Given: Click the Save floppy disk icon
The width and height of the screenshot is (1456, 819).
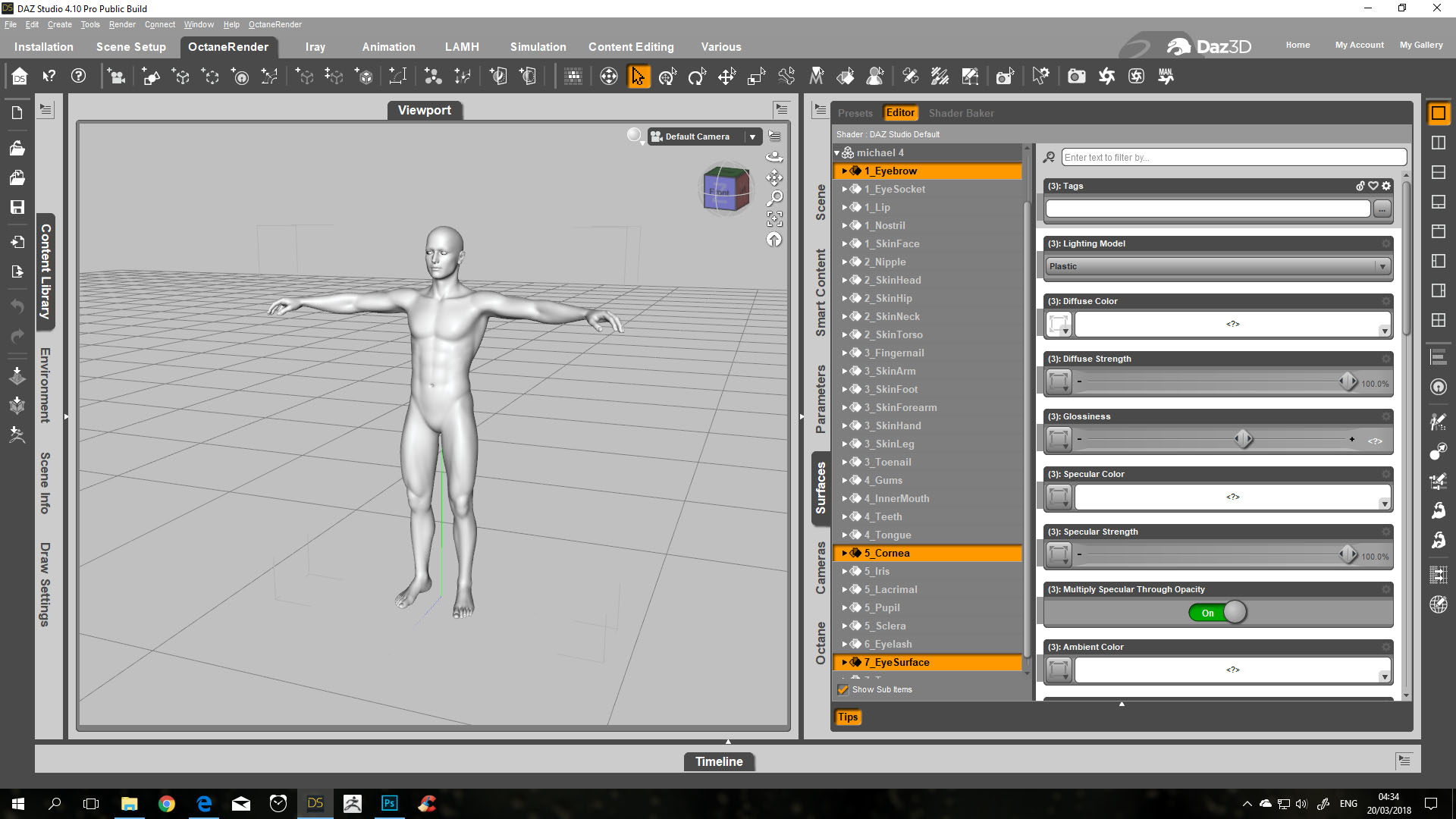Looking at the screenshot, I should [x=17, y=207].
